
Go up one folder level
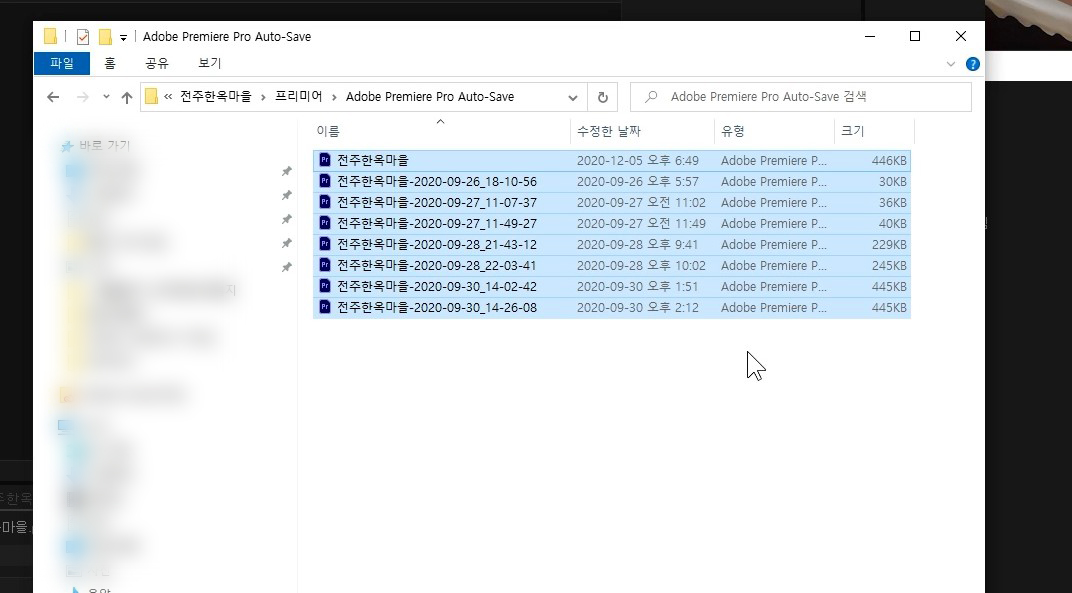(x=126, y=97)
